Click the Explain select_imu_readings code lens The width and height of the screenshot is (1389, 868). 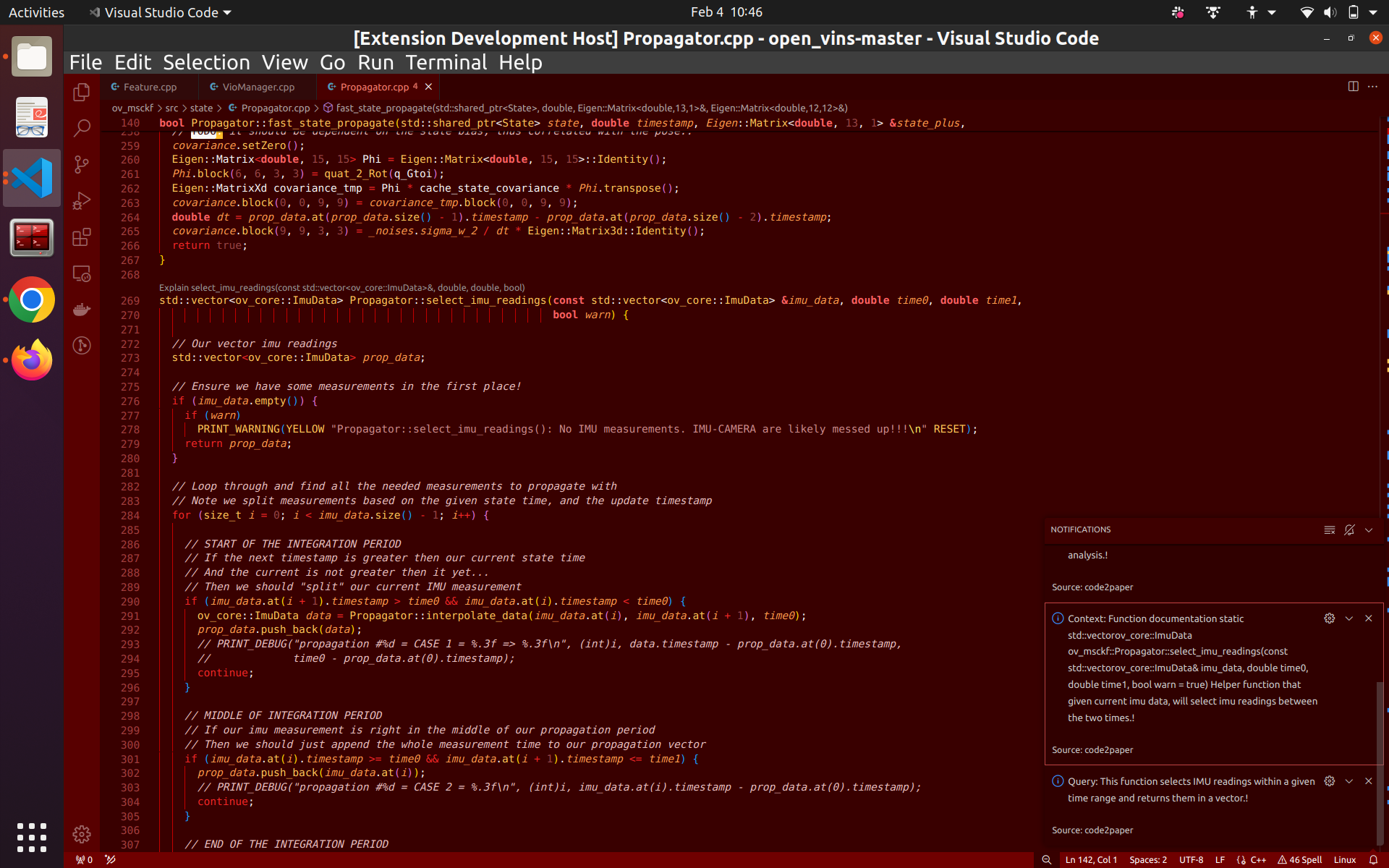pos(341,288)
